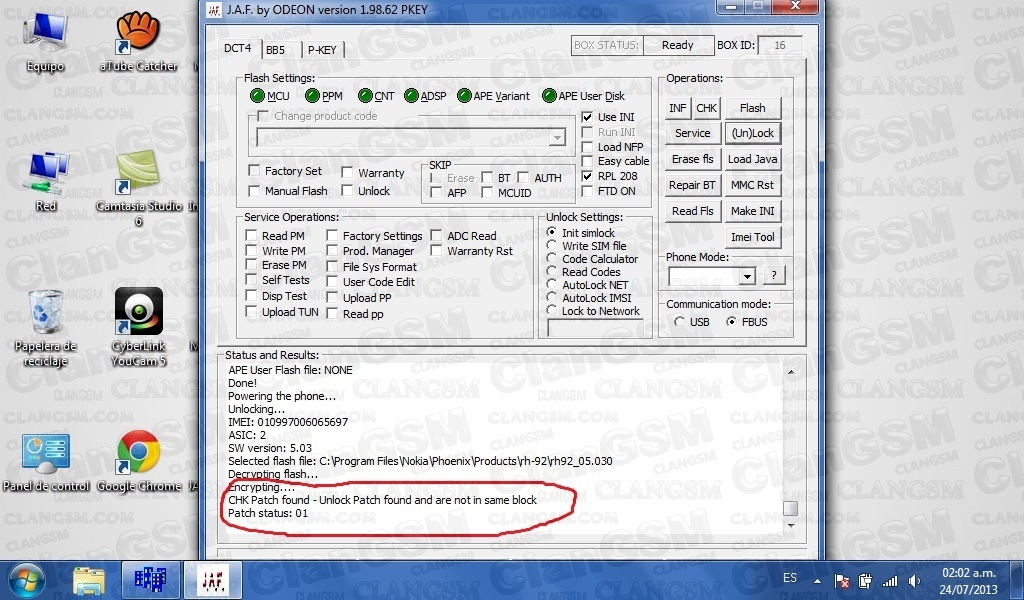Choose the USB communication mode
Image resolution: width=1024 pixels, height=600 pixels.
680,322
